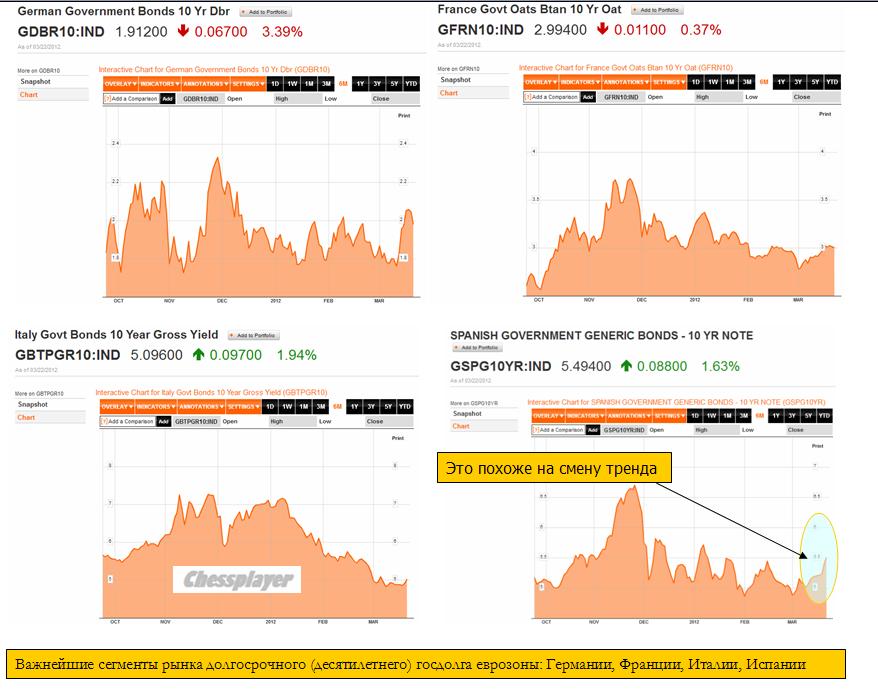Viewport: 878px width, 692px height.
Task: Set Italy chart to YTD range
Action: (x=404, y=407)
